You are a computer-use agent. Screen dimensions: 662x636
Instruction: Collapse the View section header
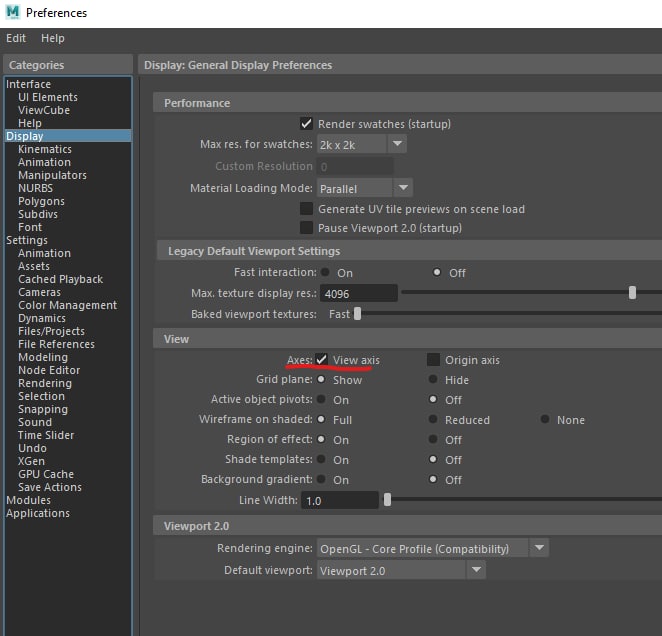tap(407, 339)
